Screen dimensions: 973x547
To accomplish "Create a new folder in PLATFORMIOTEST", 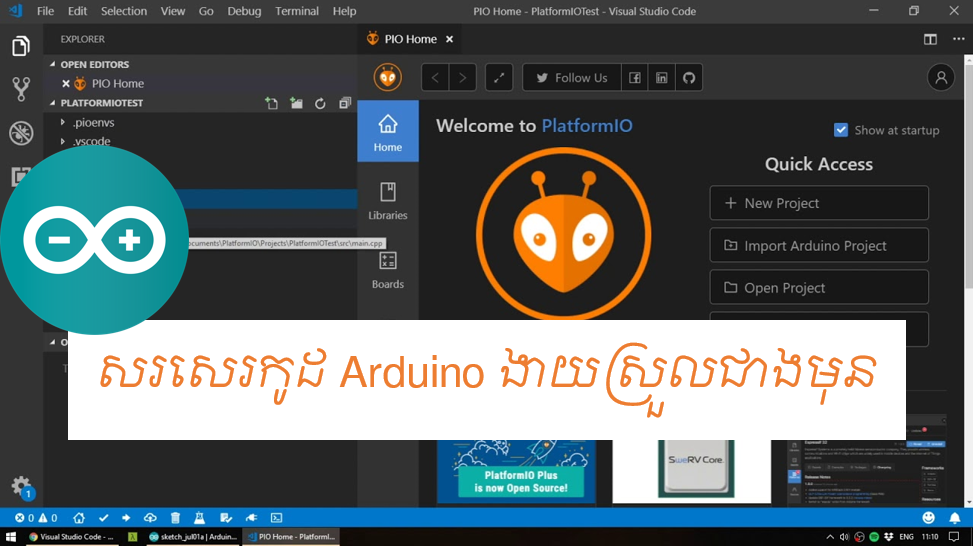I will pyautogui.click(x=296, y=103).
